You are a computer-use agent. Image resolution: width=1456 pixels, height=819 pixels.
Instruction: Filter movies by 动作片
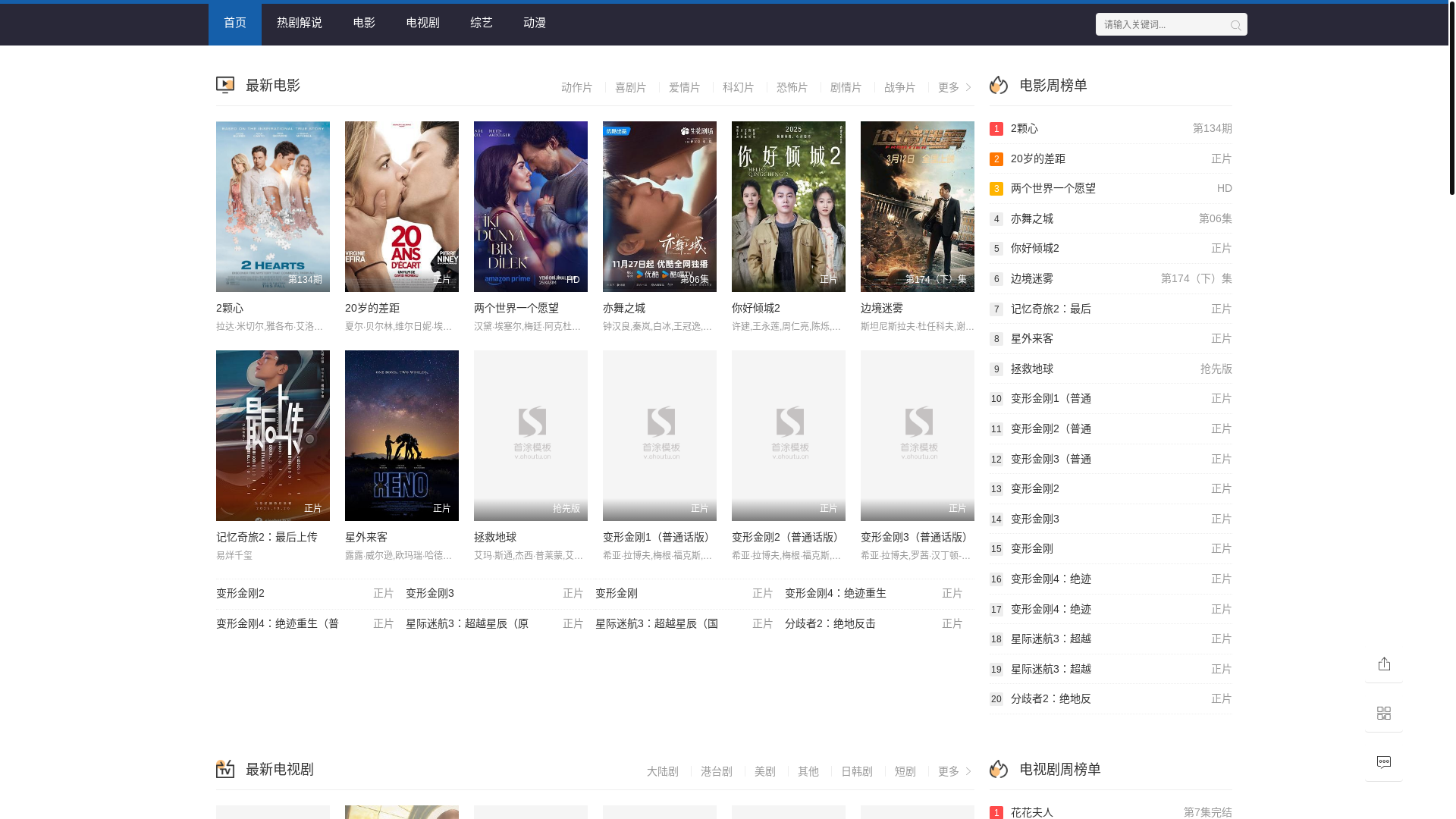(577, 88)
